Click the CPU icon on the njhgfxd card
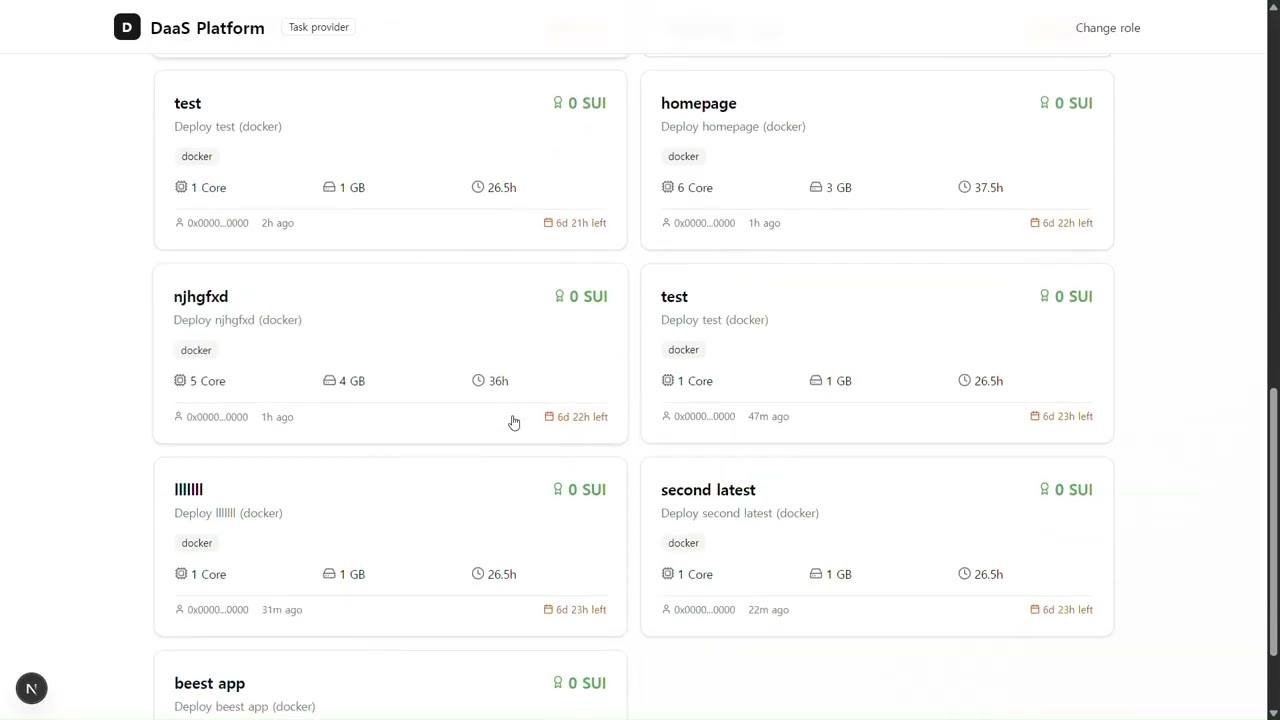Image resolution: width=1280 pixels, height=720 pixels. (180, 381)
